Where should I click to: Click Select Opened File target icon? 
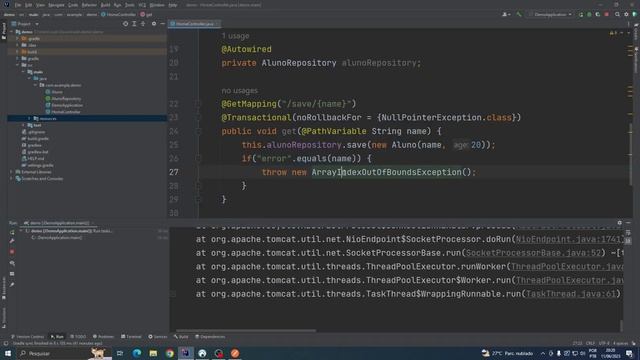[125, 24]
